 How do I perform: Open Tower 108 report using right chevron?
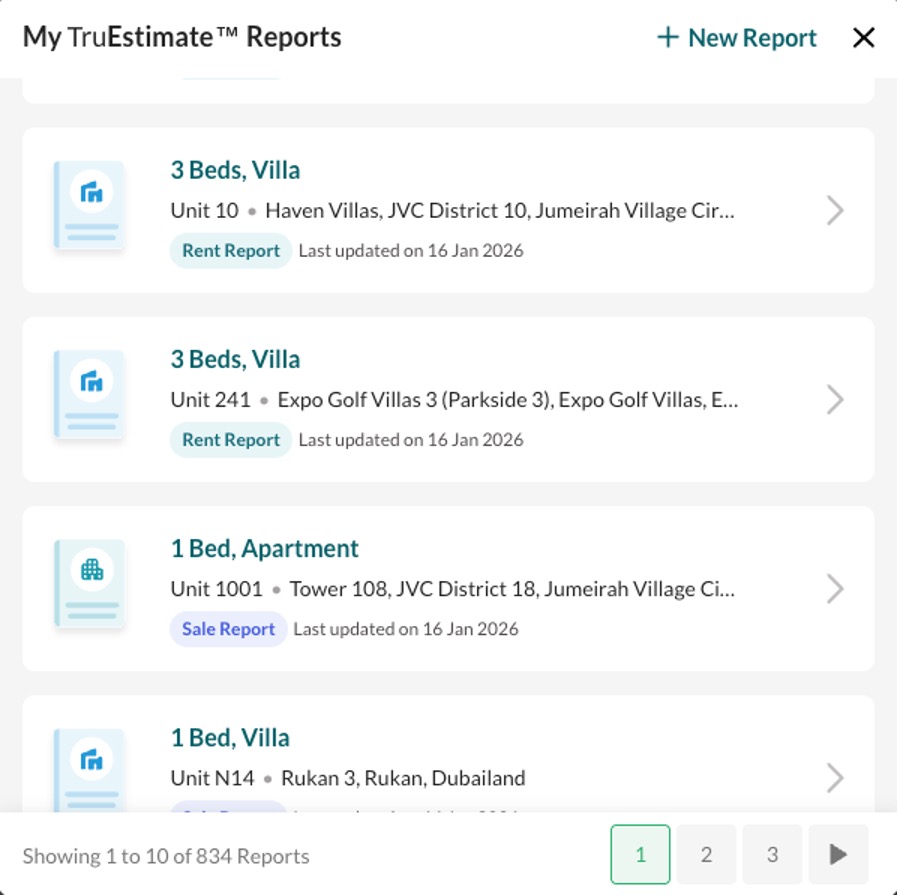(x=835, y=589)
